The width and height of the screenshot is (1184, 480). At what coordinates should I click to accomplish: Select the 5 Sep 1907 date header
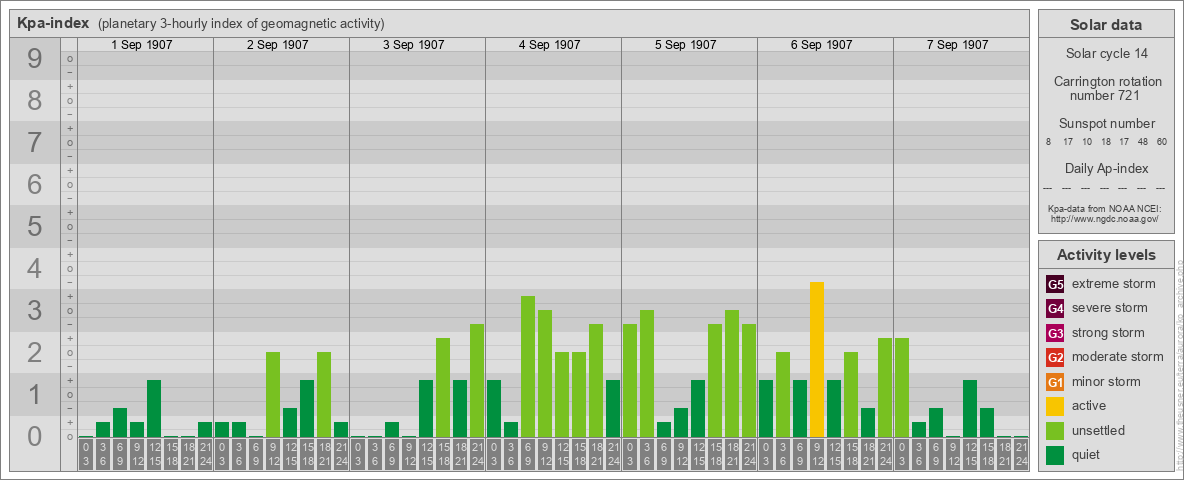(686, 45)
